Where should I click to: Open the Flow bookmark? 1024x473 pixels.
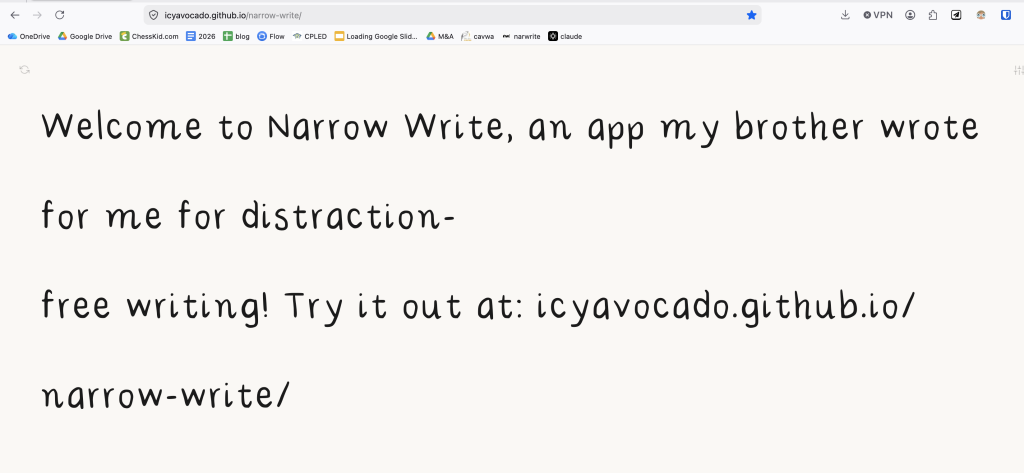[x=271, y=37]
